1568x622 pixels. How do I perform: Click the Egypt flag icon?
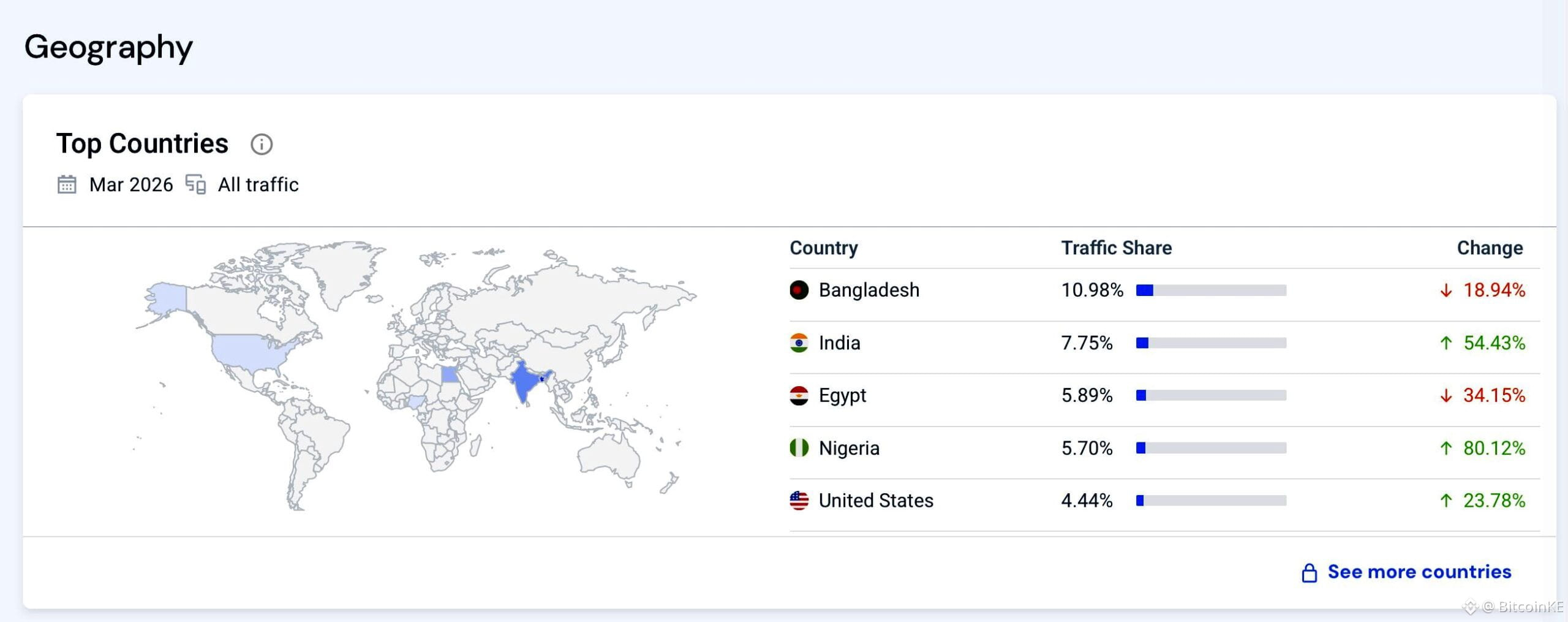point(799,395)
